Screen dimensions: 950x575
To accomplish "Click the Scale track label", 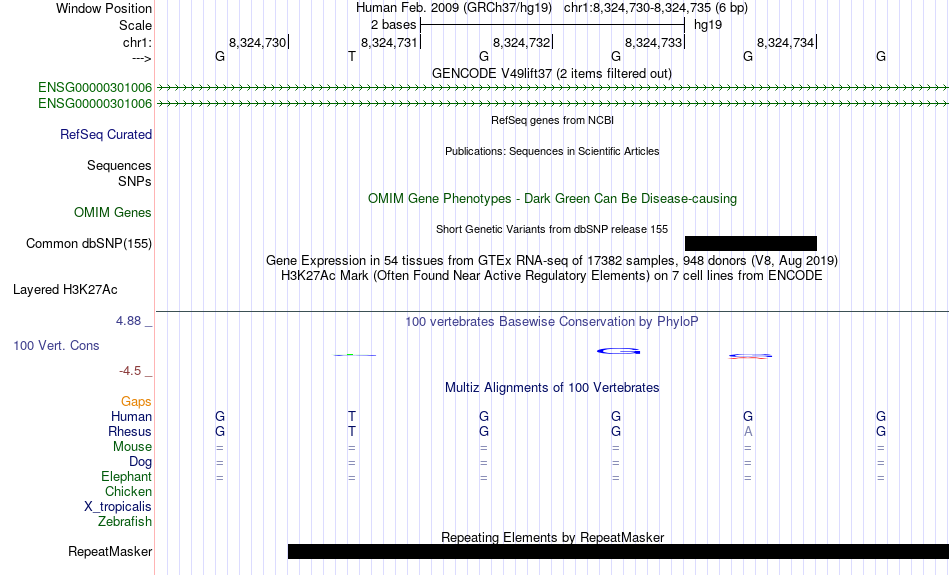I will pos(135,25).
